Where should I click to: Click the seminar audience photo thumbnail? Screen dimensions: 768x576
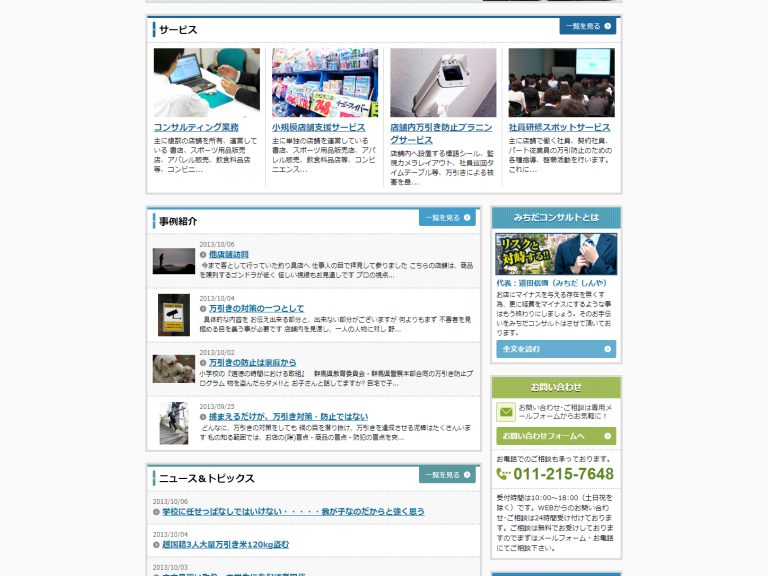pyautogui.click(x=561, y=83)
